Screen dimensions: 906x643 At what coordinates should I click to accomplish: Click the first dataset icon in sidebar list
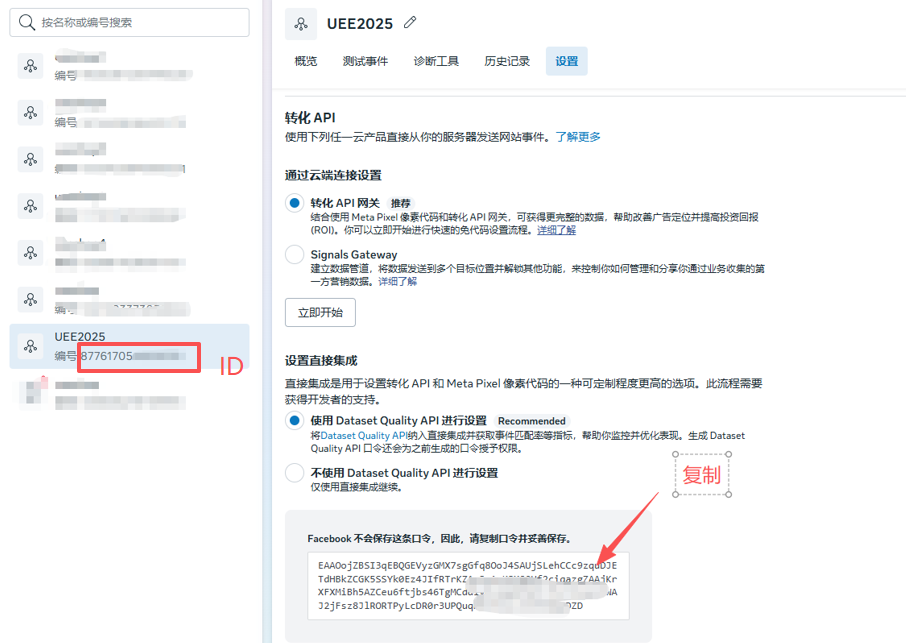30,66
